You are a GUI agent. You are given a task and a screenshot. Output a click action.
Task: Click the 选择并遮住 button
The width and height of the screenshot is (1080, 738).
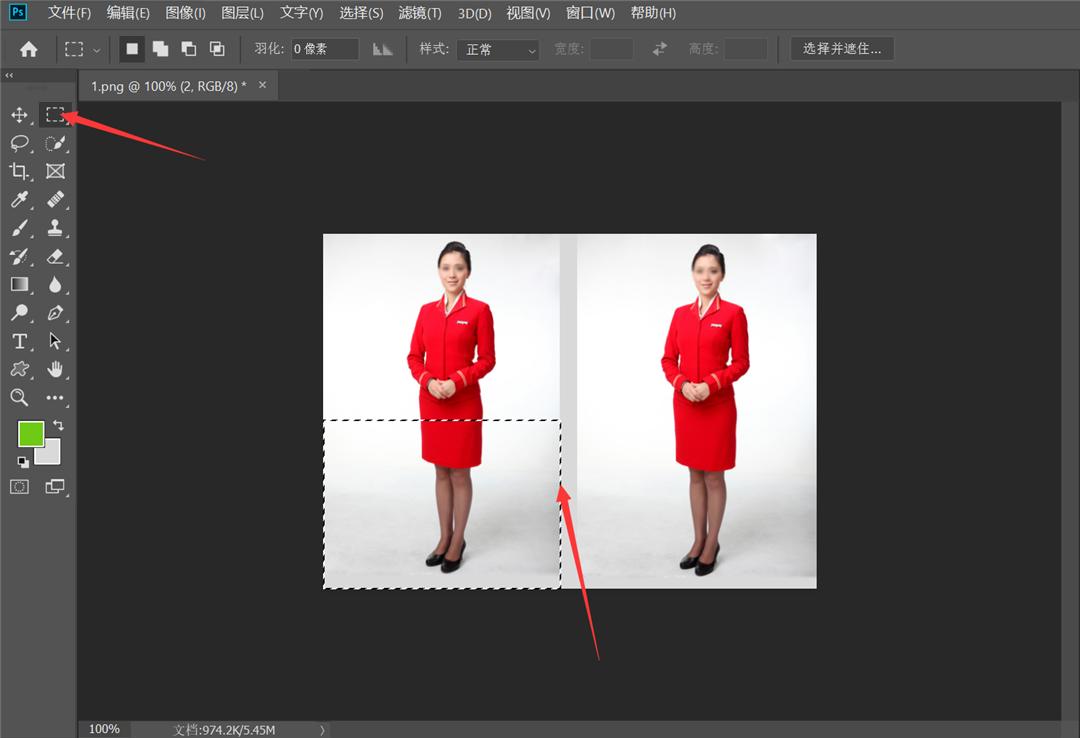pyautogui.click(x=841, y=48)
